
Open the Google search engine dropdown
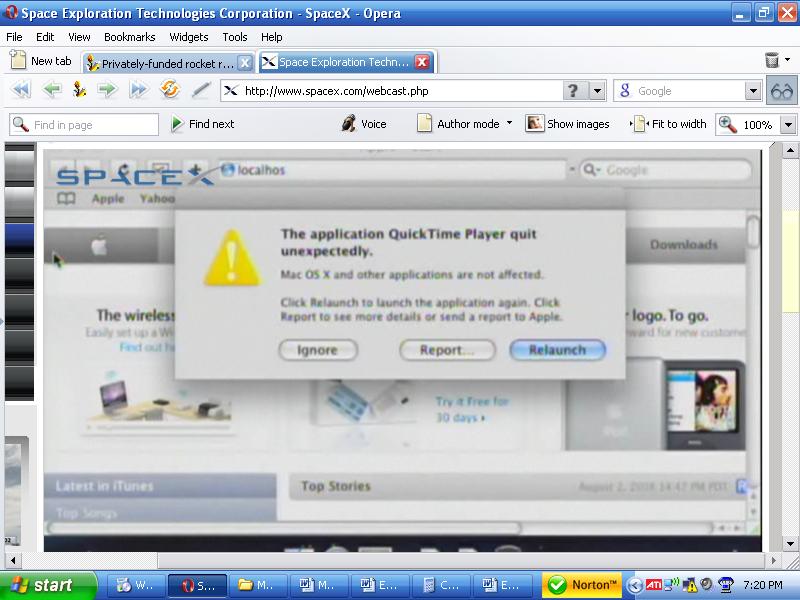click(x=753, y=91)
